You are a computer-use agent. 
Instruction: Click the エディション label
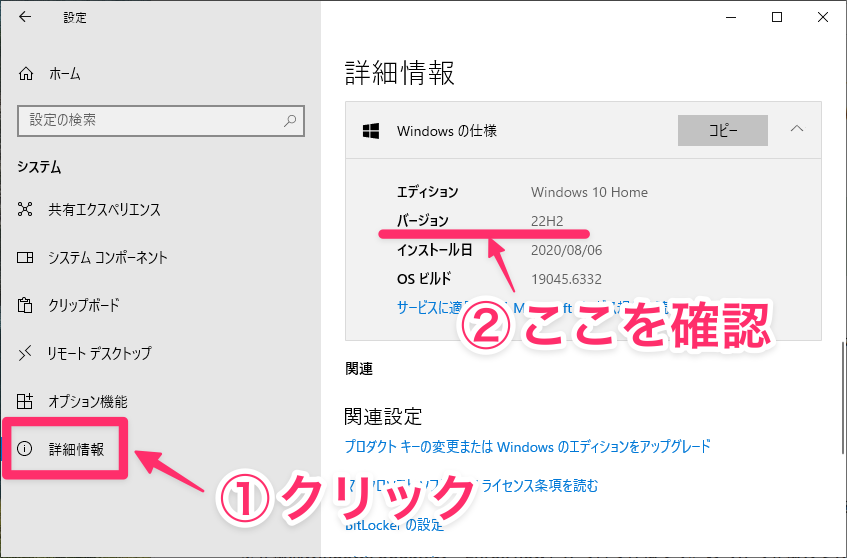(428, 192)
